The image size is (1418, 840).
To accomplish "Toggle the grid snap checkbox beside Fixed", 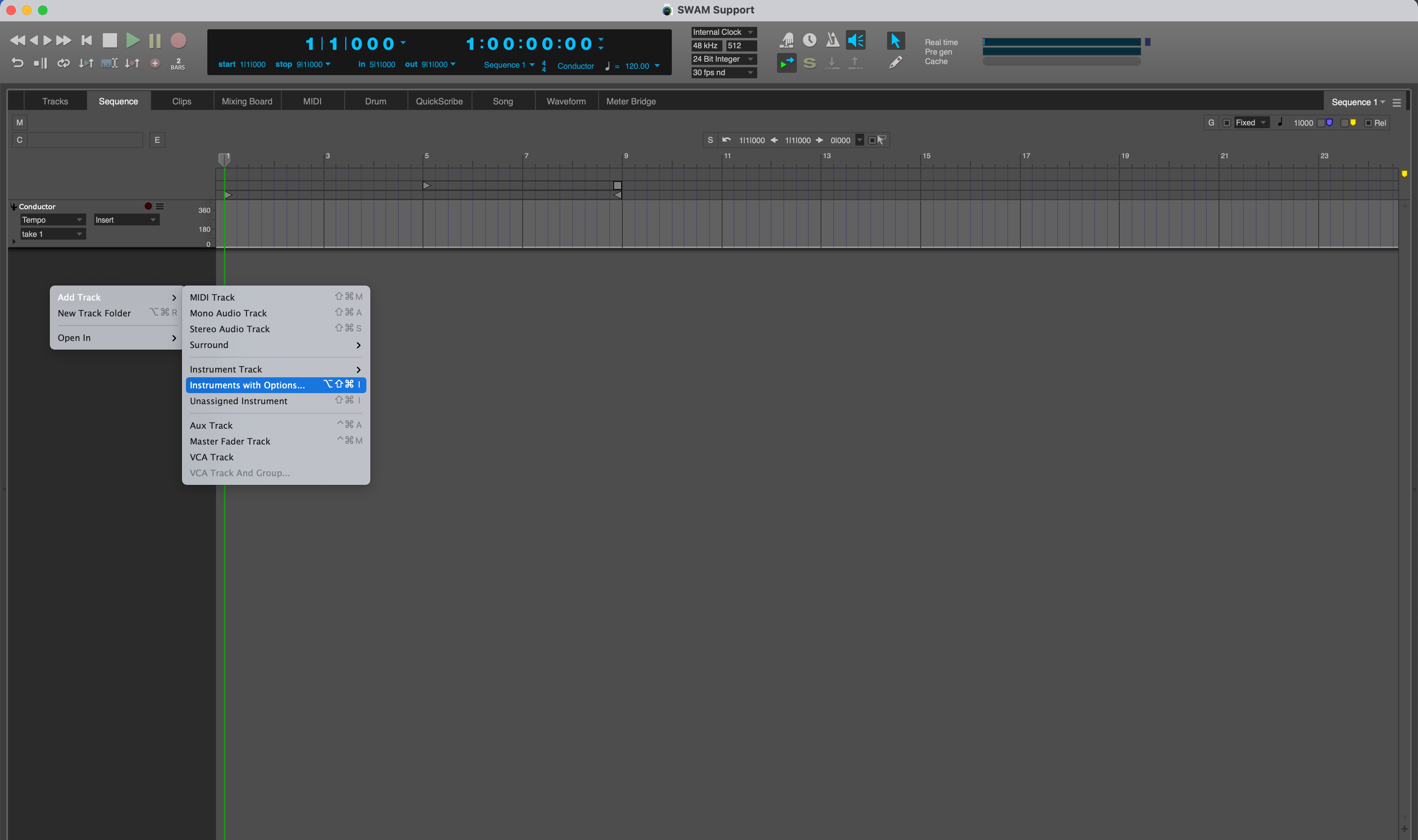I will [x=1227, y=123].
